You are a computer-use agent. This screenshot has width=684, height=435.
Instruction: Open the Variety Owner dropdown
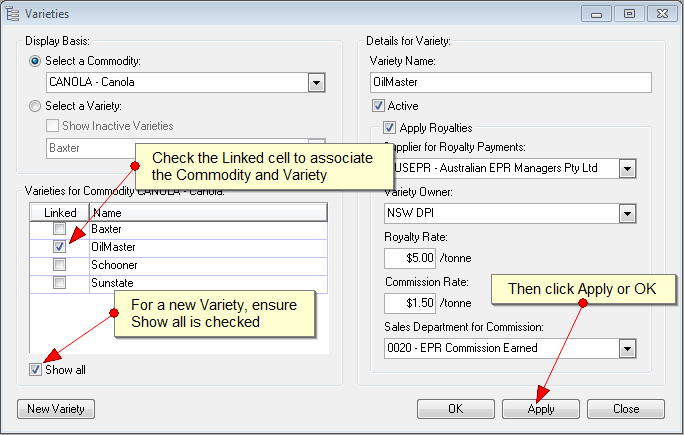(x=627, y=213)
